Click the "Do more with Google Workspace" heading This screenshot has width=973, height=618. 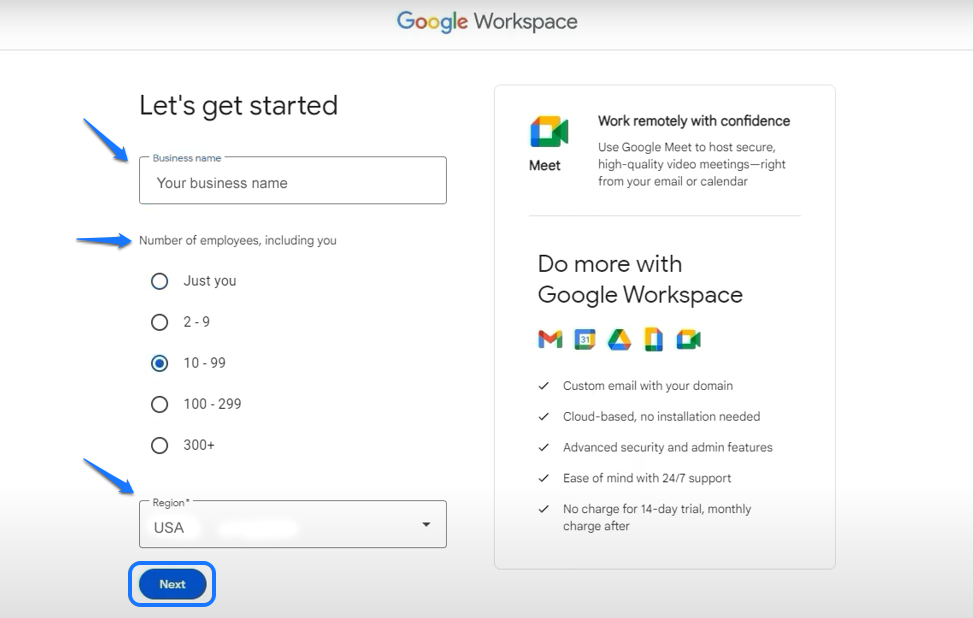[x=640, y=279]
